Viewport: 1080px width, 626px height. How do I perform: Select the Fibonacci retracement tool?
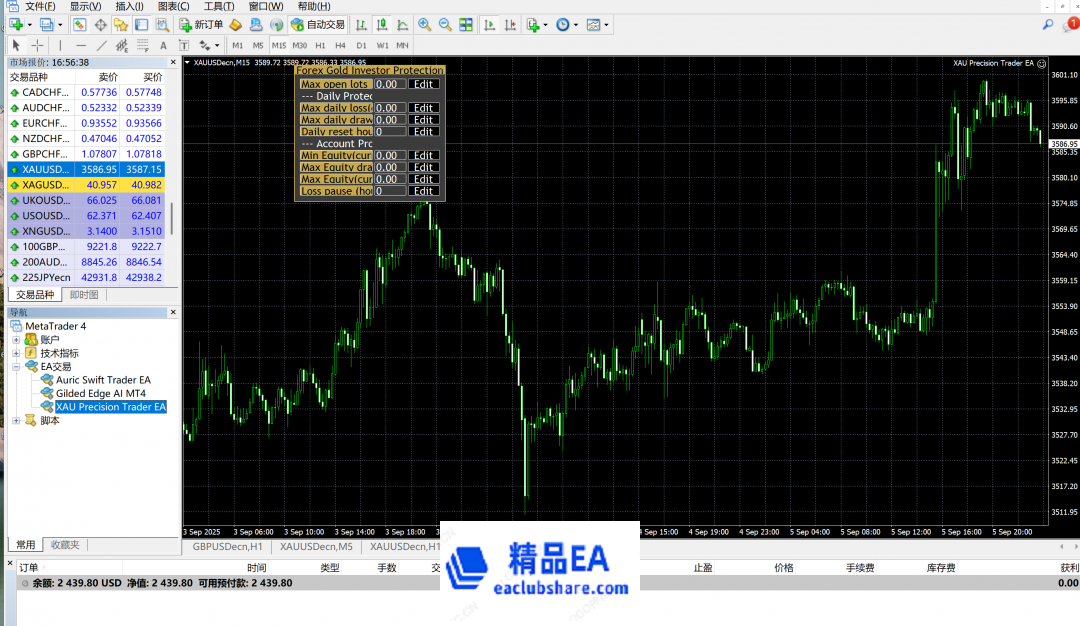pyautogui.click(x=143, y=45)
